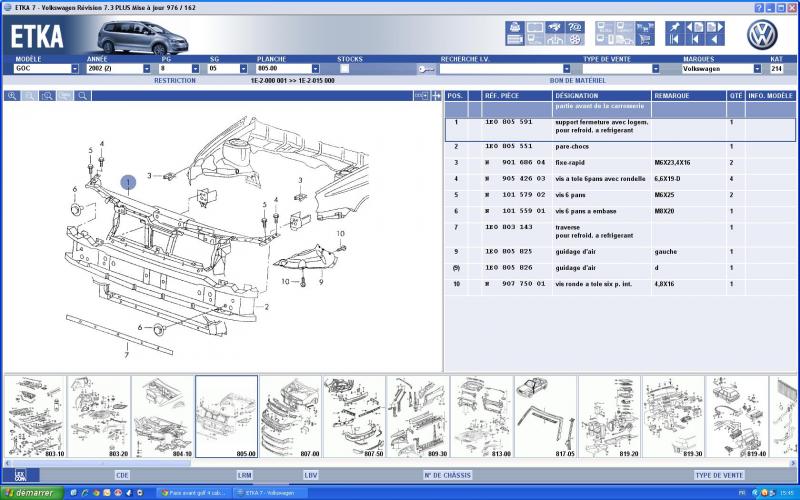Viewport: 800px width, 500px height.
Task: Click the POS. column header
Action: tap(456, 96)
